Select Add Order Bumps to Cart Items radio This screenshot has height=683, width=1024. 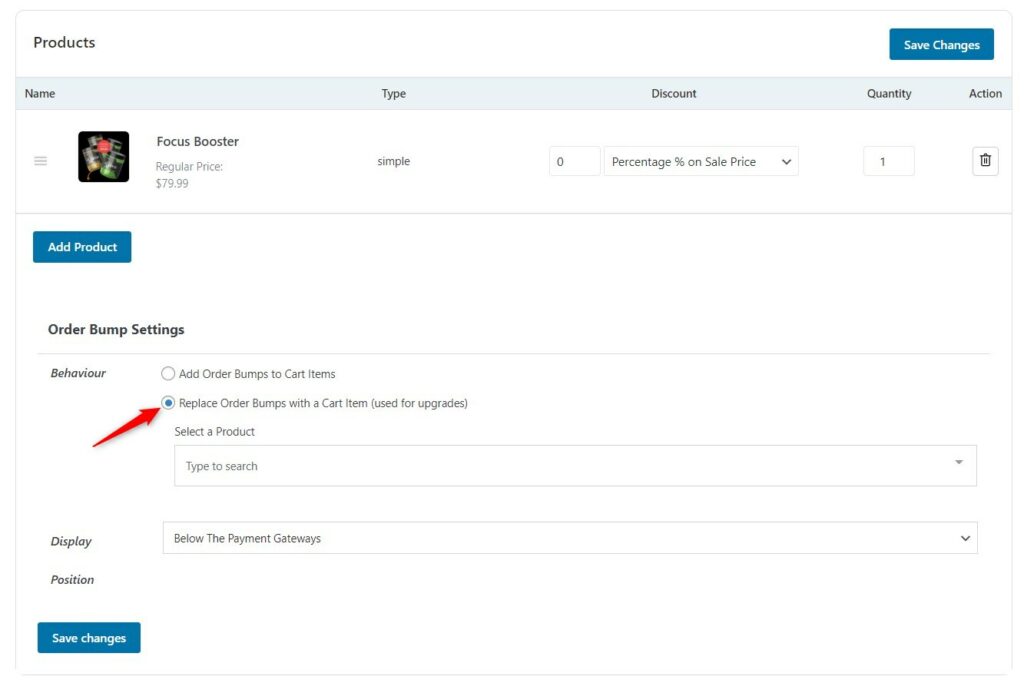[x=168, y=373]
